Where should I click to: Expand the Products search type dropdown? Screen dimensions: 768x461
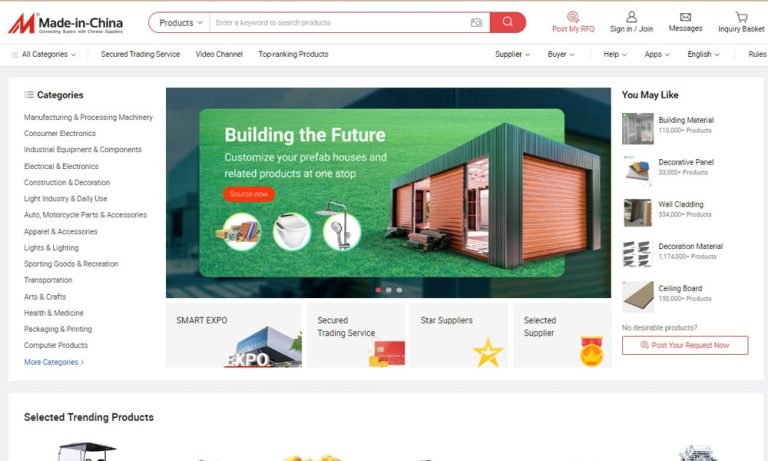tap(180, 23)
